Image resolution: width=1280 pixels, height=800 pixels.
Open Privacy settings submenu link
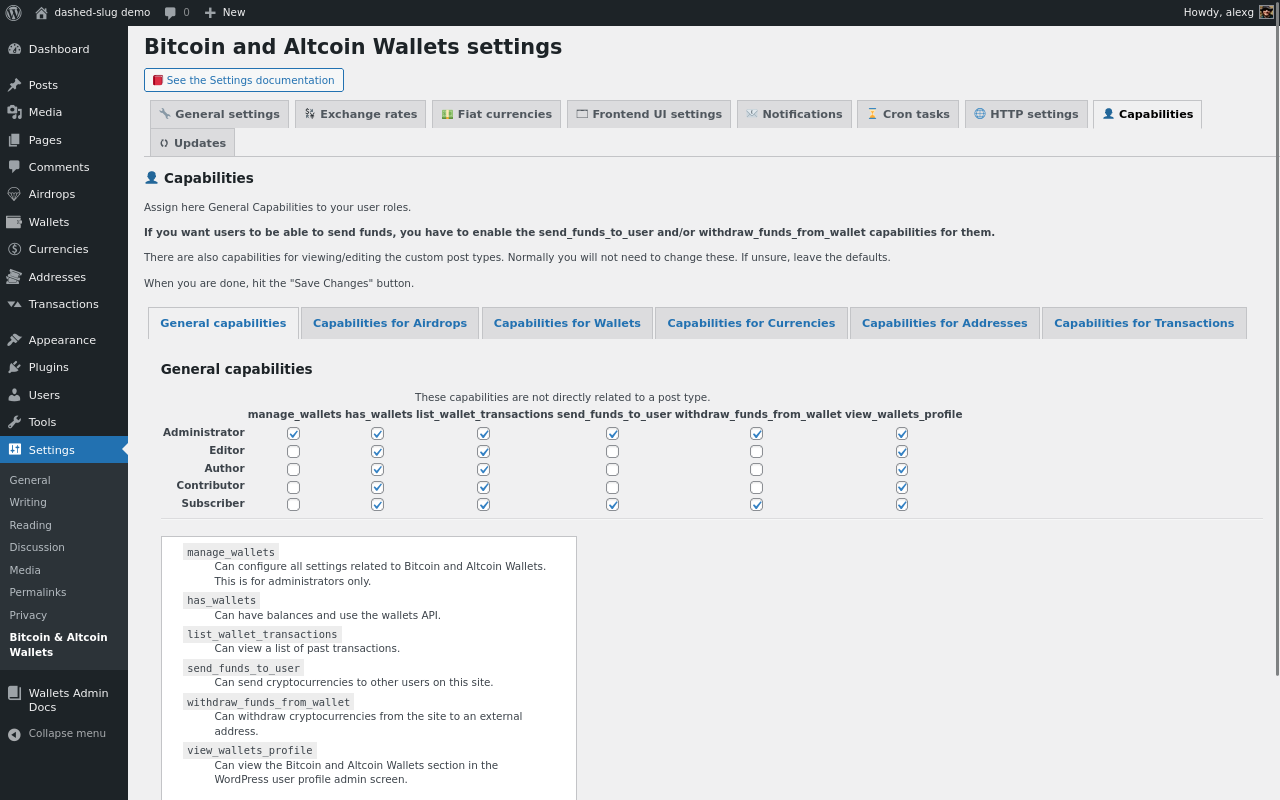click(28, 615)
